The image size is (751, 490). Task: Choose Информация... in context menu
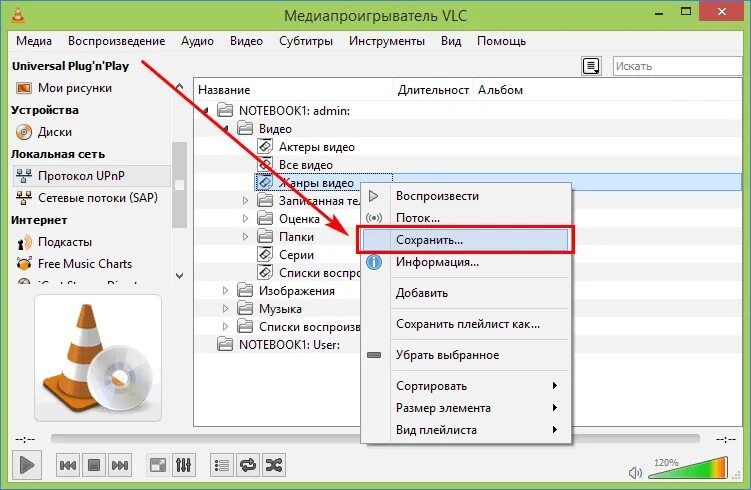pos(466,262)
